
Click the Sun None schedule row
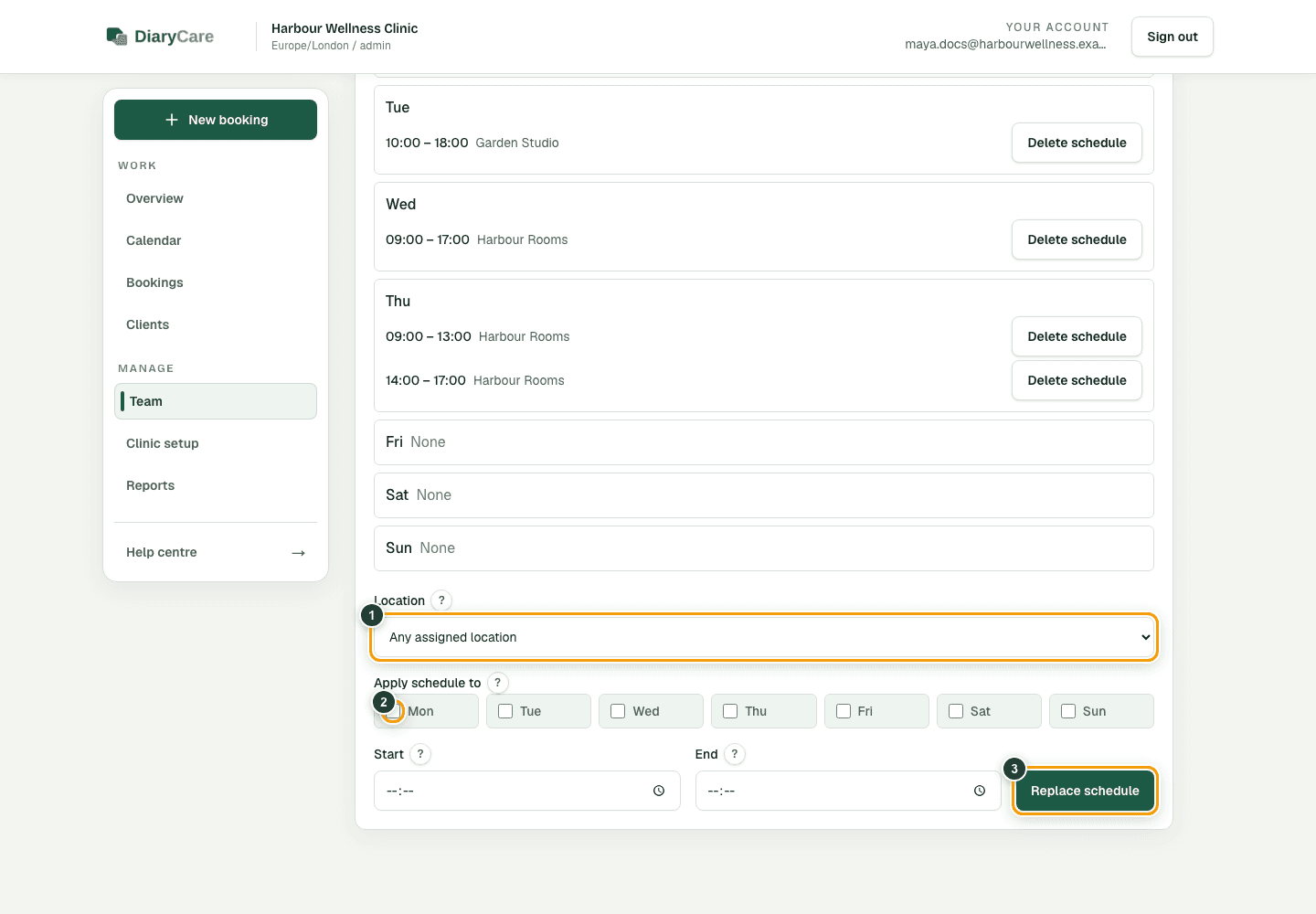[x=764, y=548]
